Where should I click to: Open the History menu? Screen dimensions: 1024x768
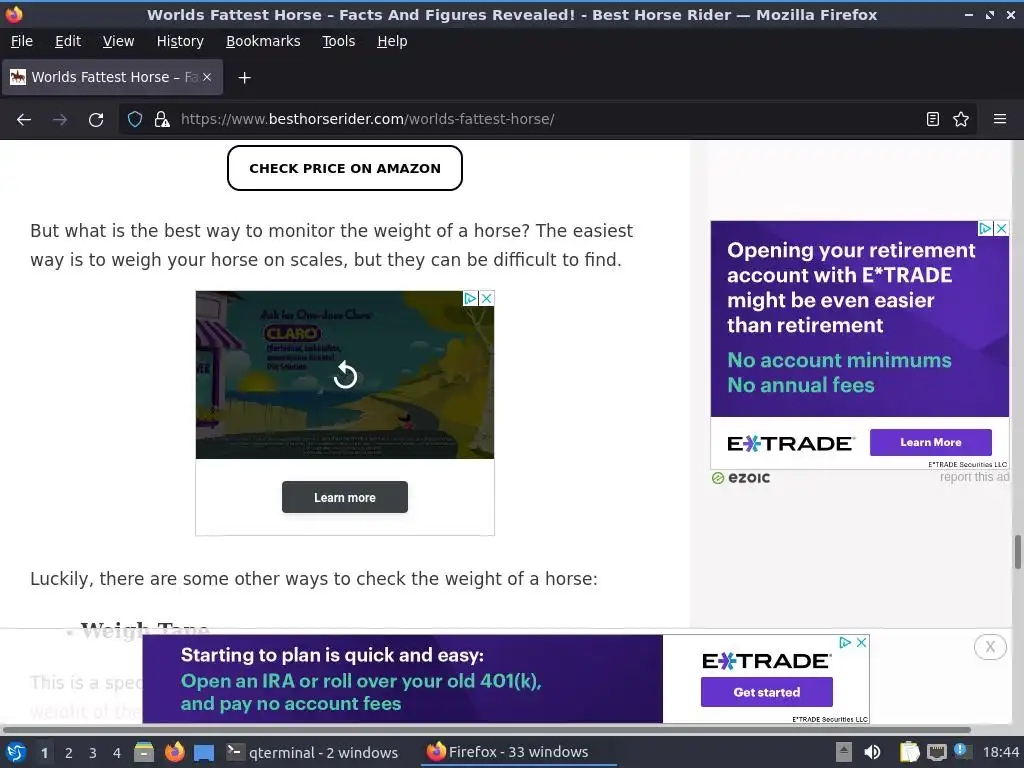tap(180, 41)
